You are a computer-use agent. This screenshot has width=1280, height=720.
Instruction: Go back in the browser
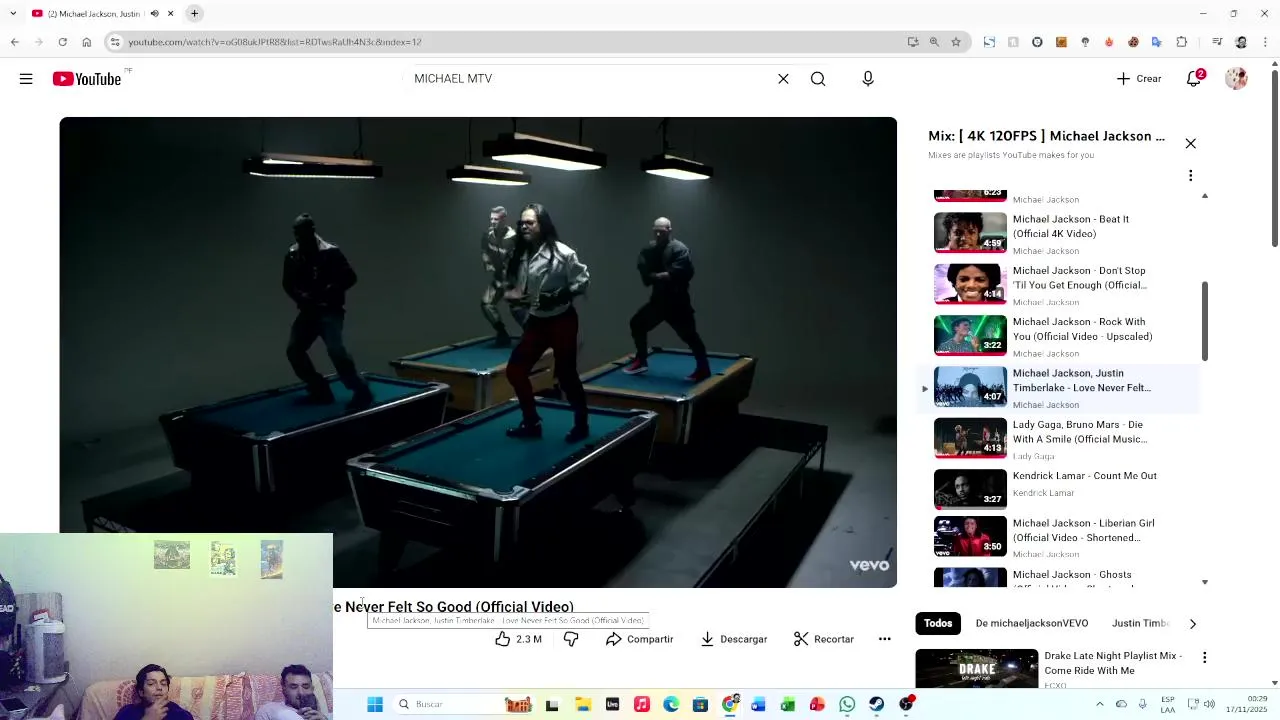pos(14,42)
